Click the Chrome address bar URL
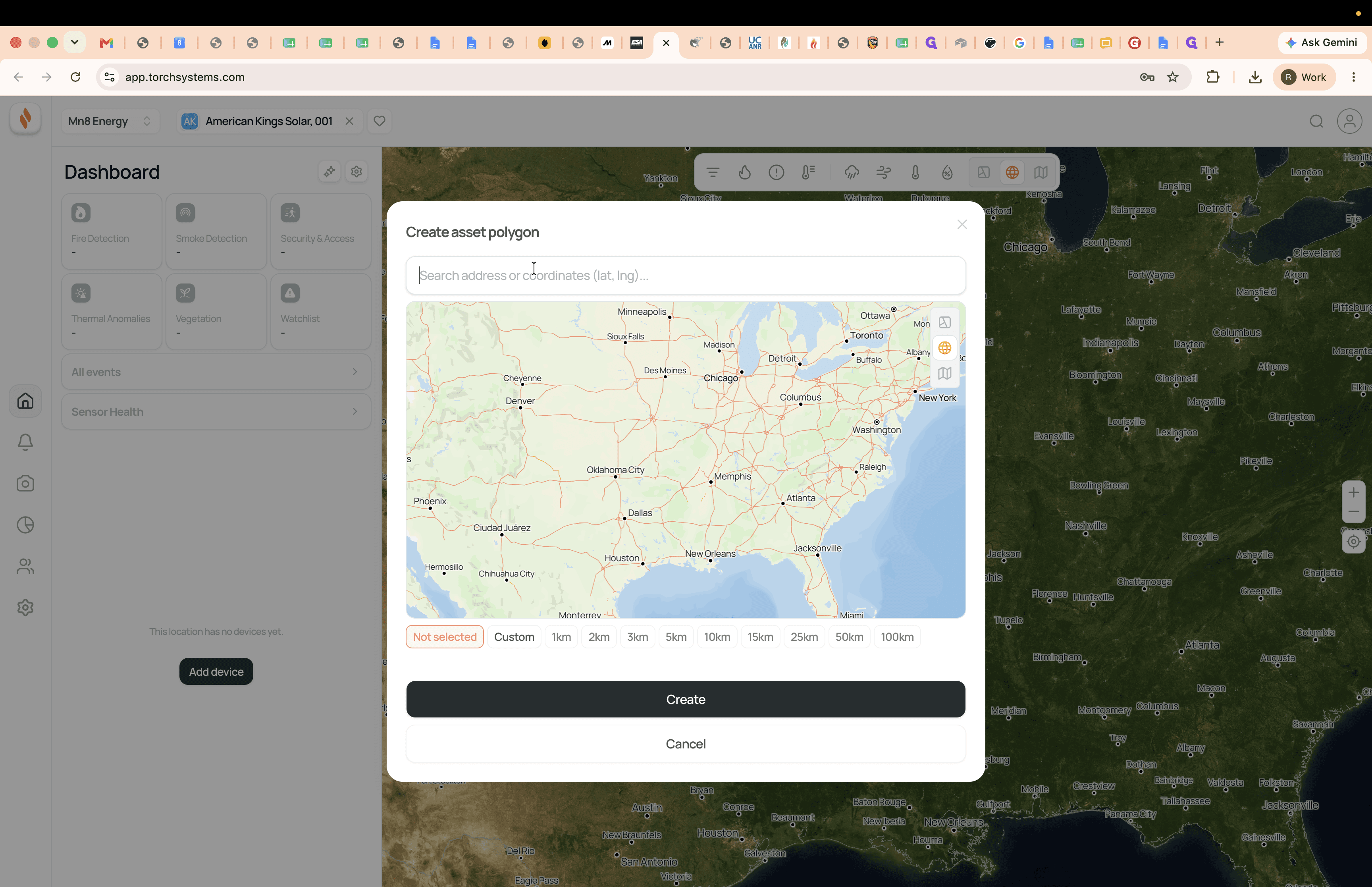1372x887 pixels. click(185, 77)
